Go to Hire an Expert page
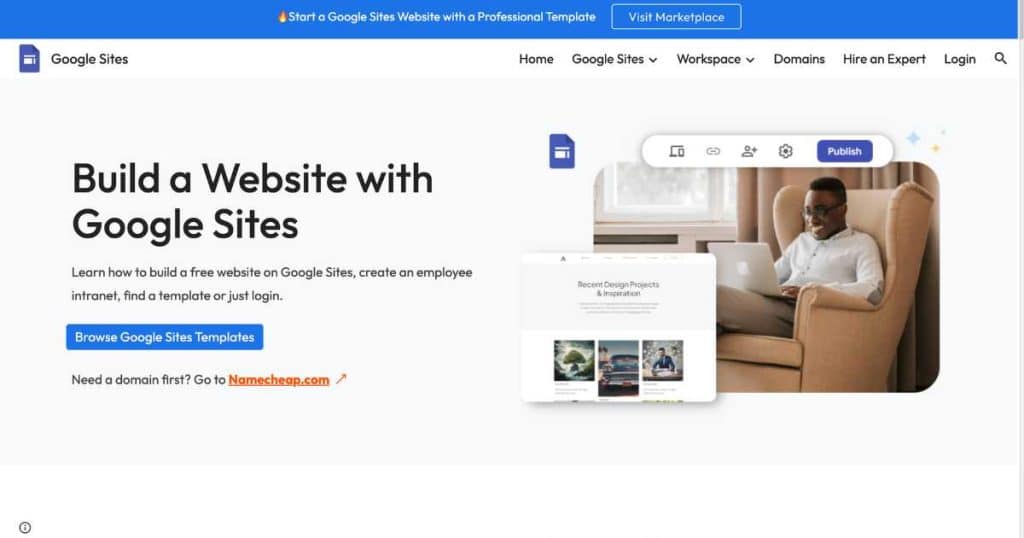The image size is (1024, 538). 884,59
